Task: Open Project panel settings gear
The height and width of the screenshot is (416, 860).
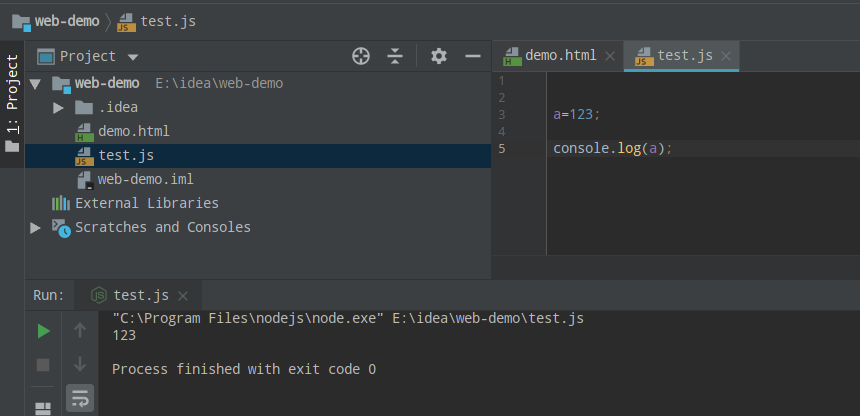Action: (x=438, y=56)
